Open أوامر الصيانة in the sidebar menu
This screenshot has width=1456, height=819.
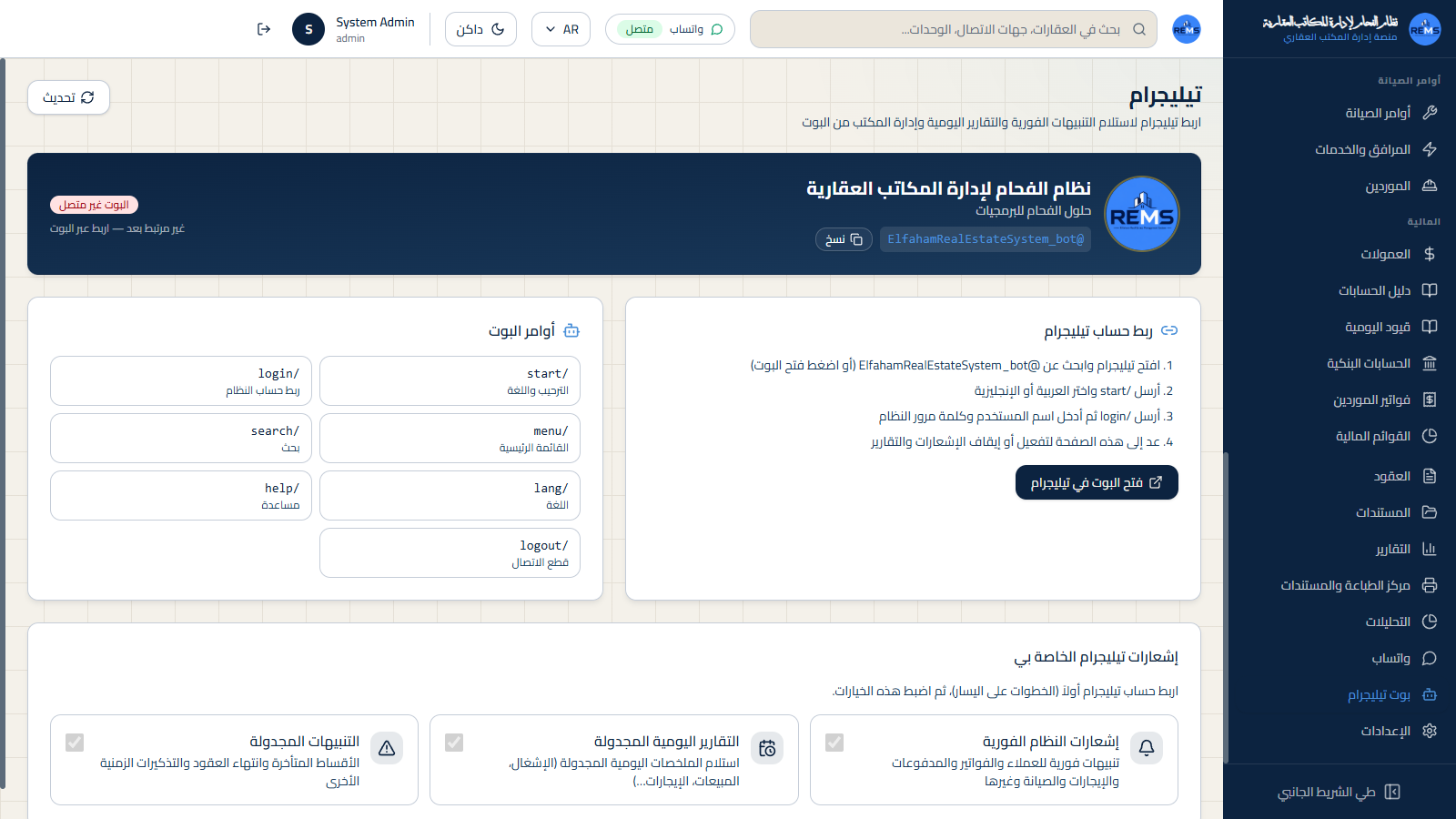pos(1340,113)
